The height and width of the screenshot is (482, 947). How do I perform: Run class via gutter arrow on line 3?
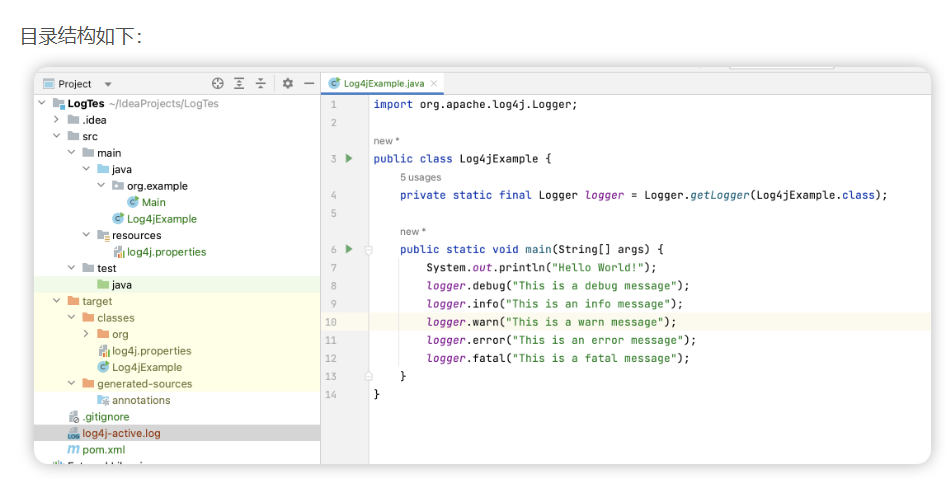(x=348, y=158)
